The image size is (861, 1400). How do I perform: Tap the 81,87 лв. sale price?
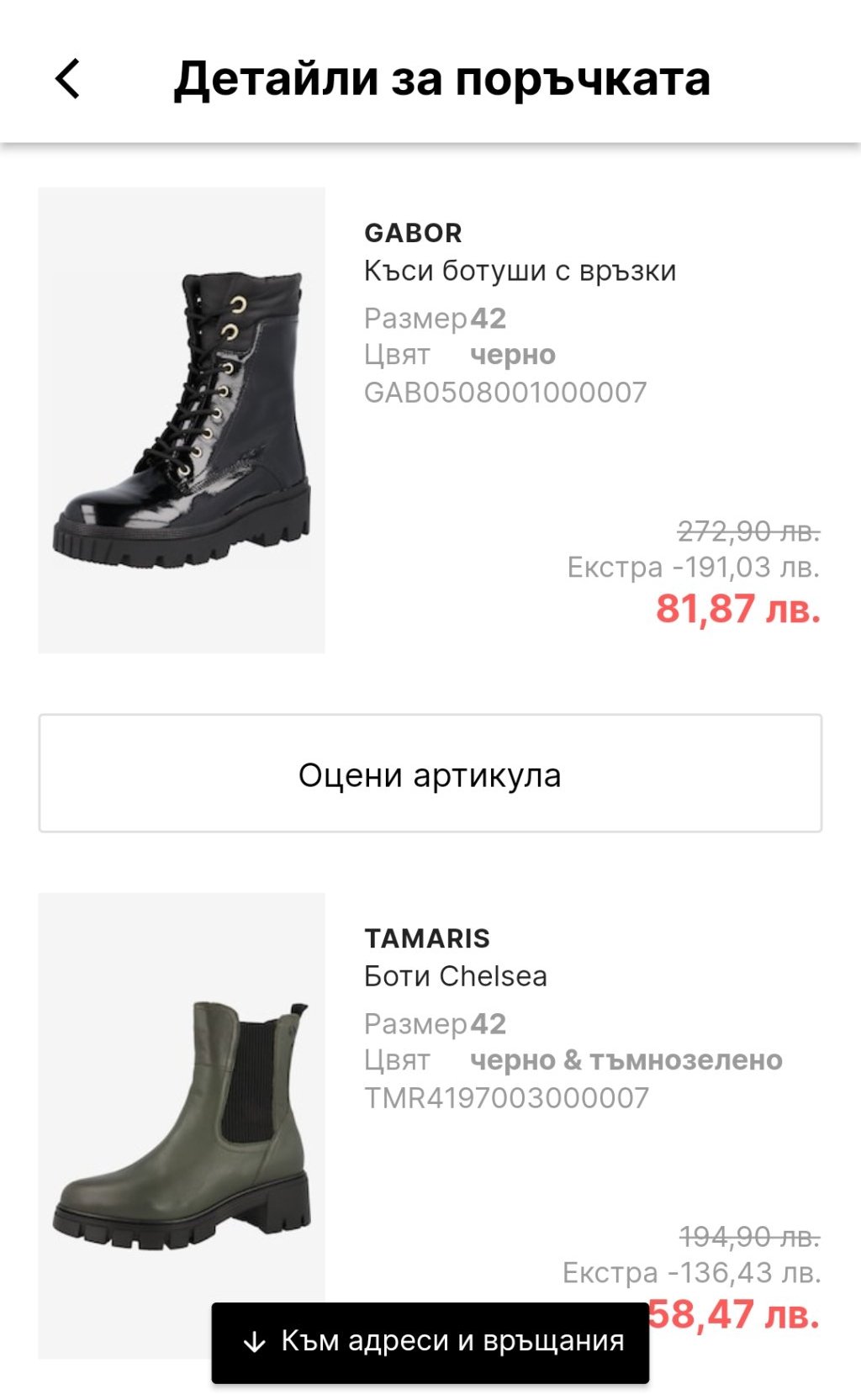737,609
